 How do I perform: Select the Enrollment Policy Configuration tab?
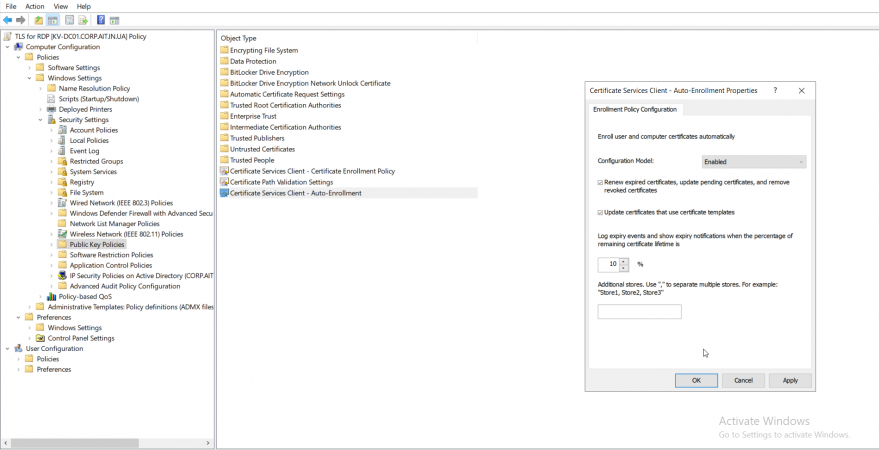click(635, 109)
